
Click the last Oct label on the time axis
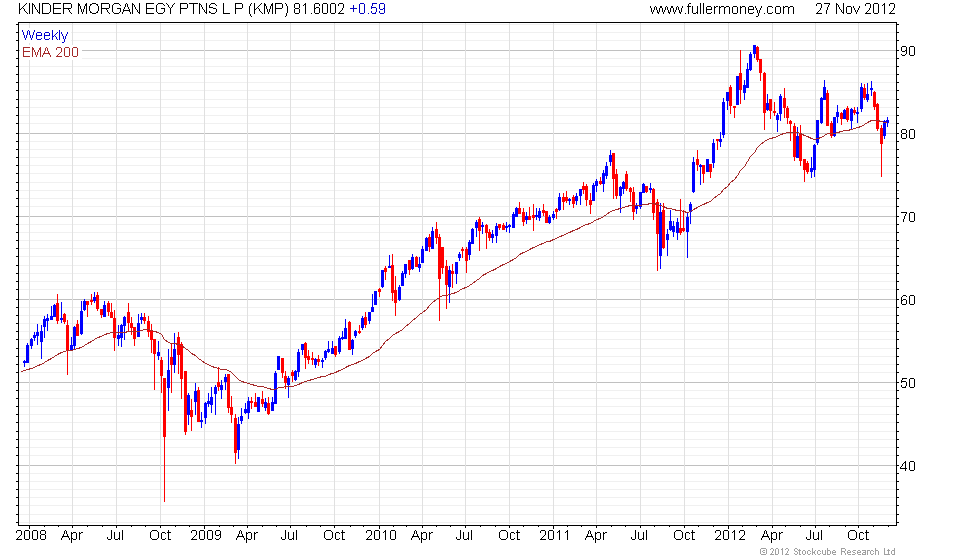click(x=858, y=535)
